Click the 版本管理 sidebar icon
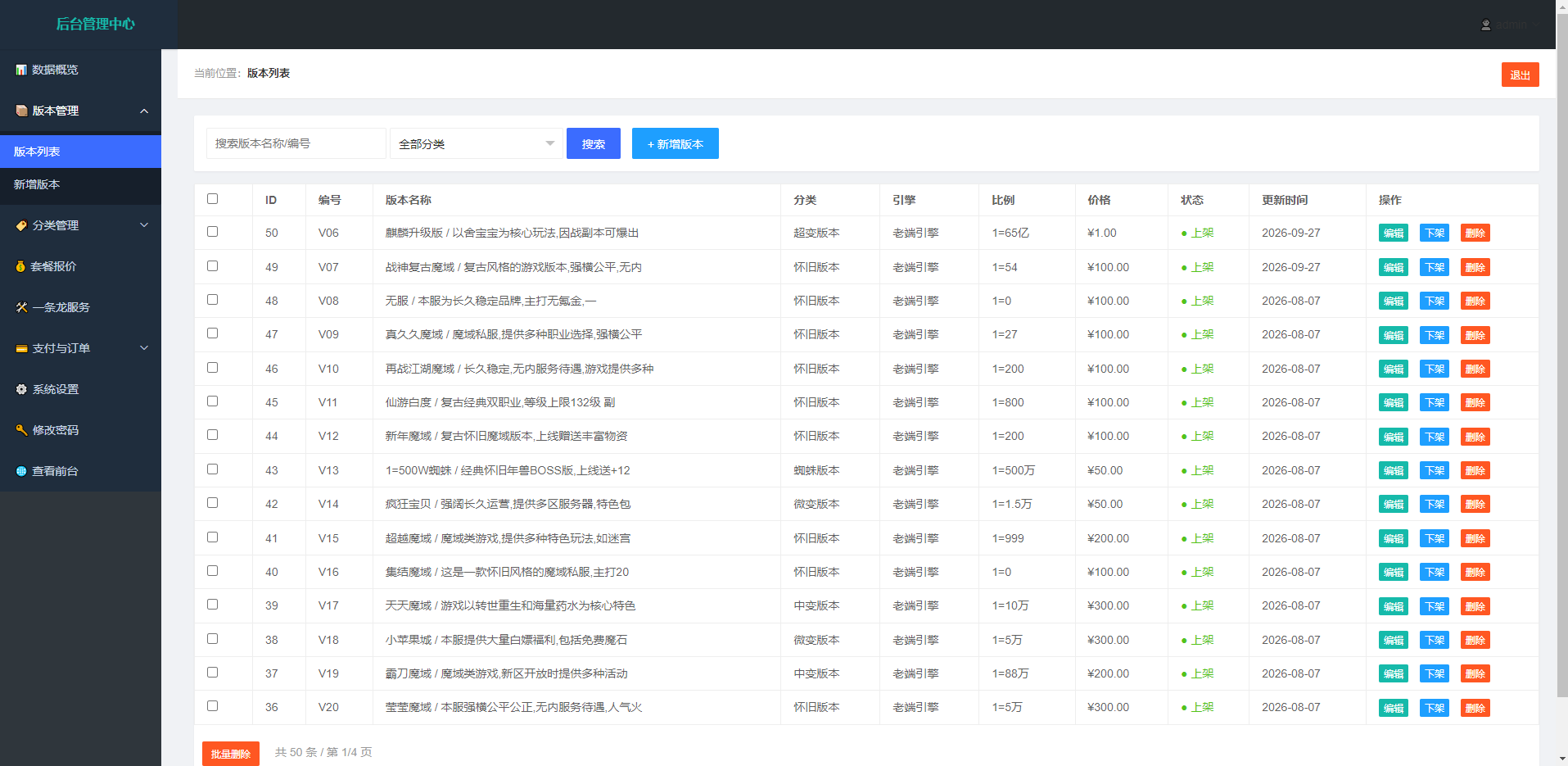Image resolution: width=1568 pixels, height=766 pixels. [21, 111]
